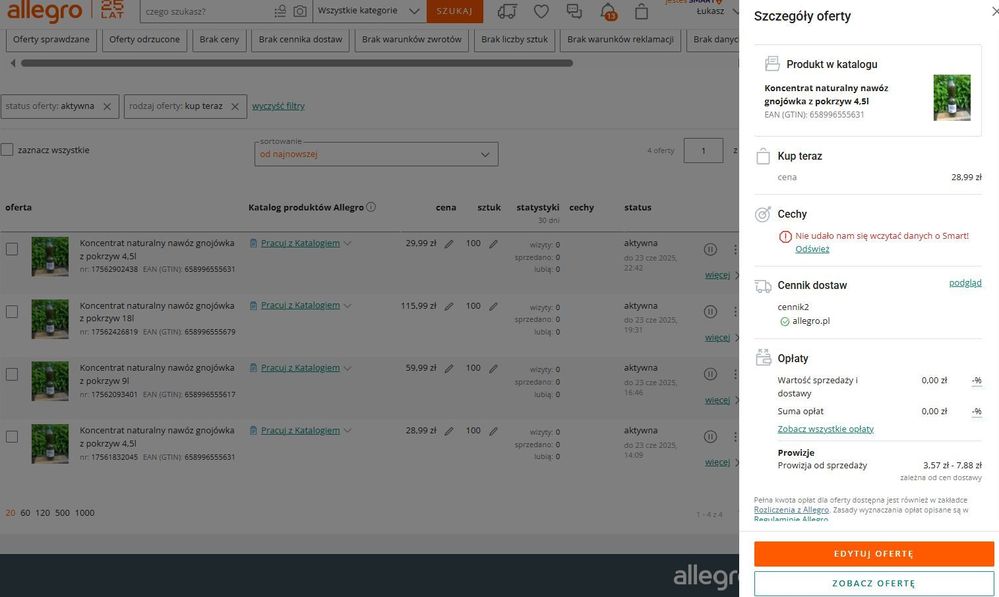Open the delivery truck icon in header
This screenshot has width=999, height=597.
coord(507,11)
